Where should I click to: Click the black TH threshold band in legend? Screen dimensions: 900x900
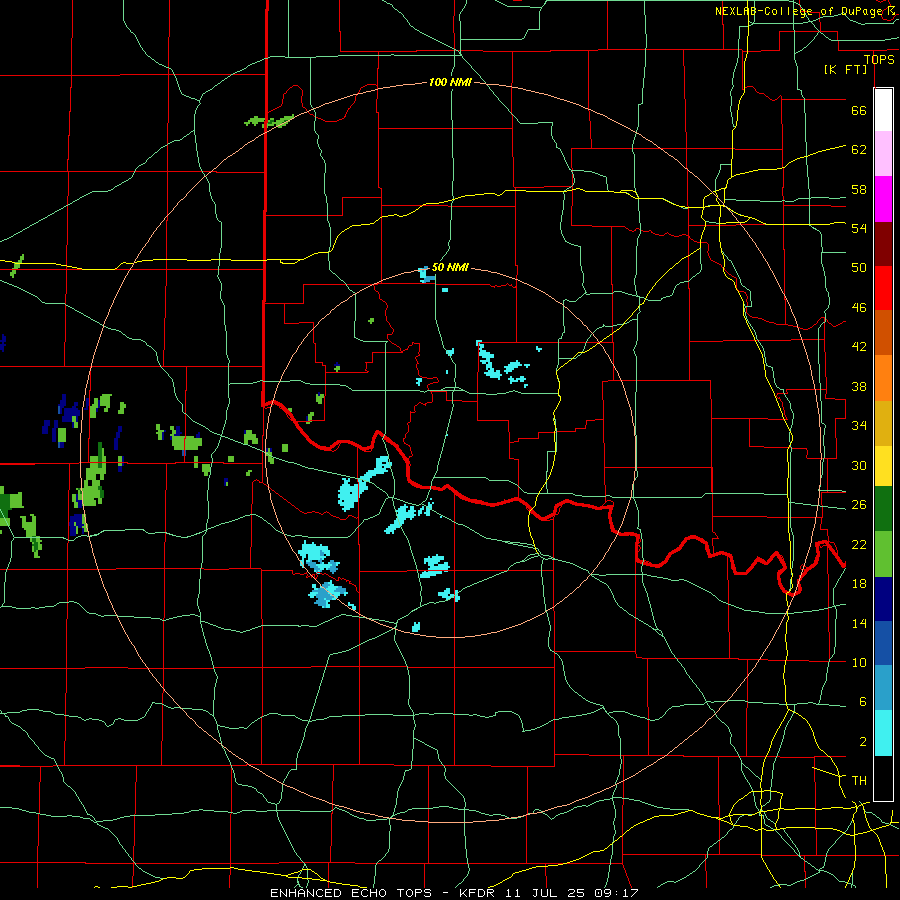(883, 778)
